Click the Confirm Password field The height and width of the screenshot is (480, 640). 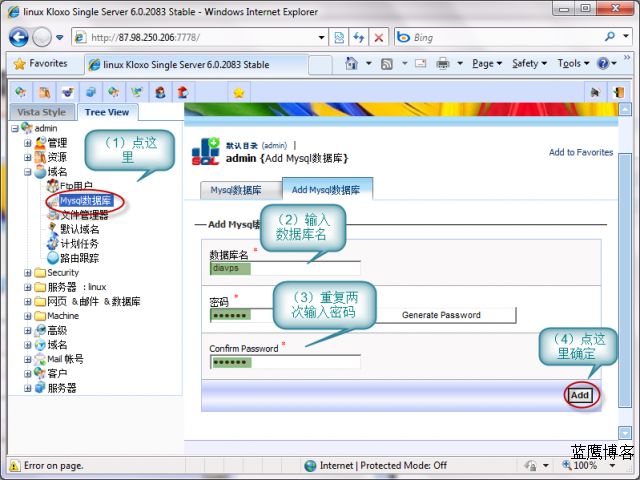(x=285, y=362)
